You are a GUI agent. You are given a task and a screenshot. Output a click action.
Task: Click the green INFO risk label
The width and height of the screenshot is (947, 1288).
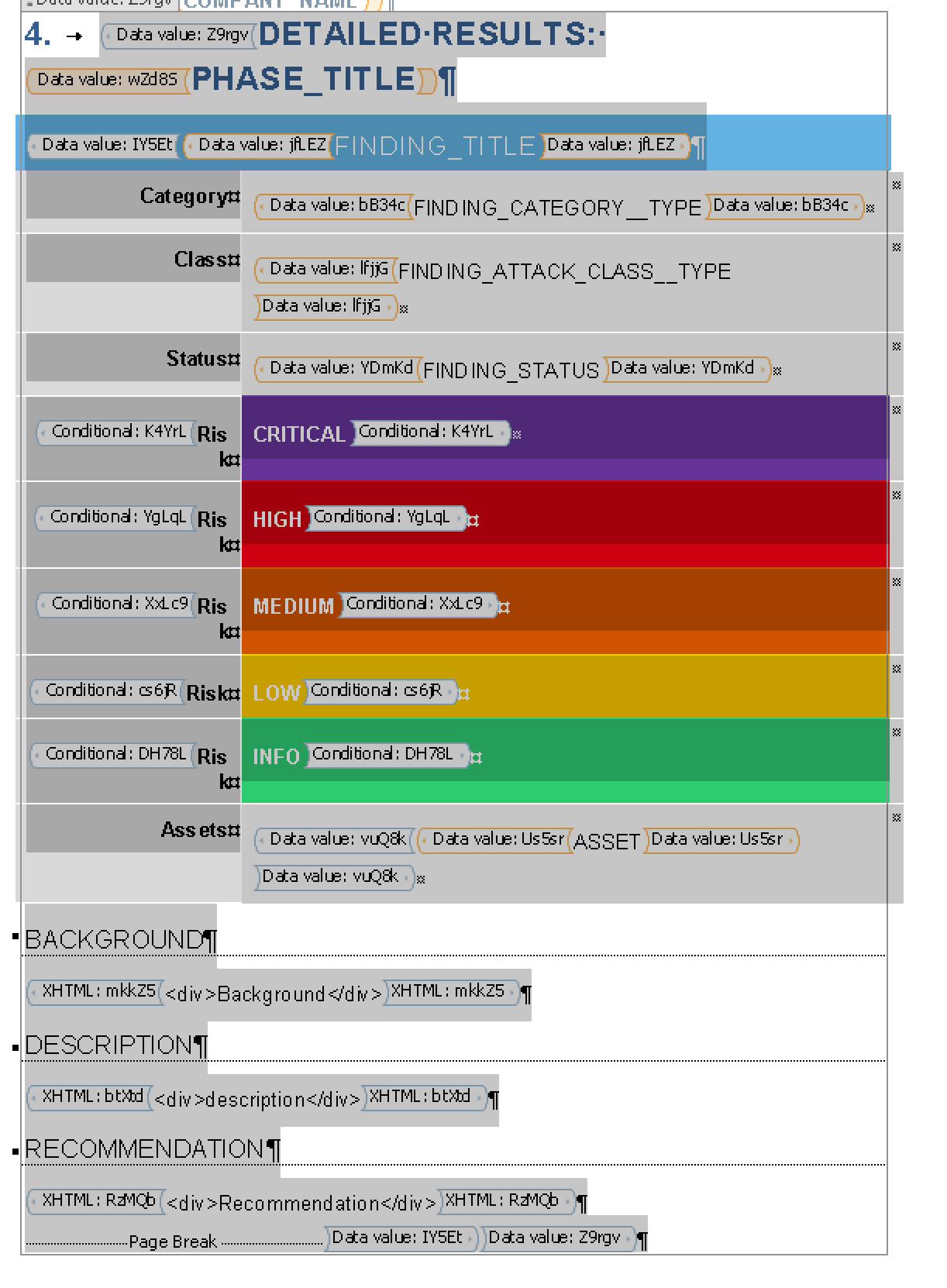pos(276,756)
